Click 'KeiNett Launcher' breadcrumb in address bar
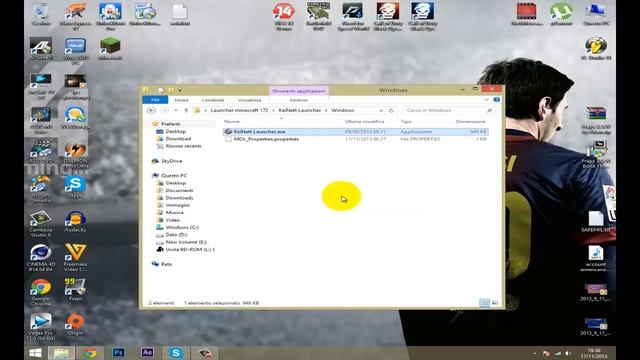 coord(300,111)
